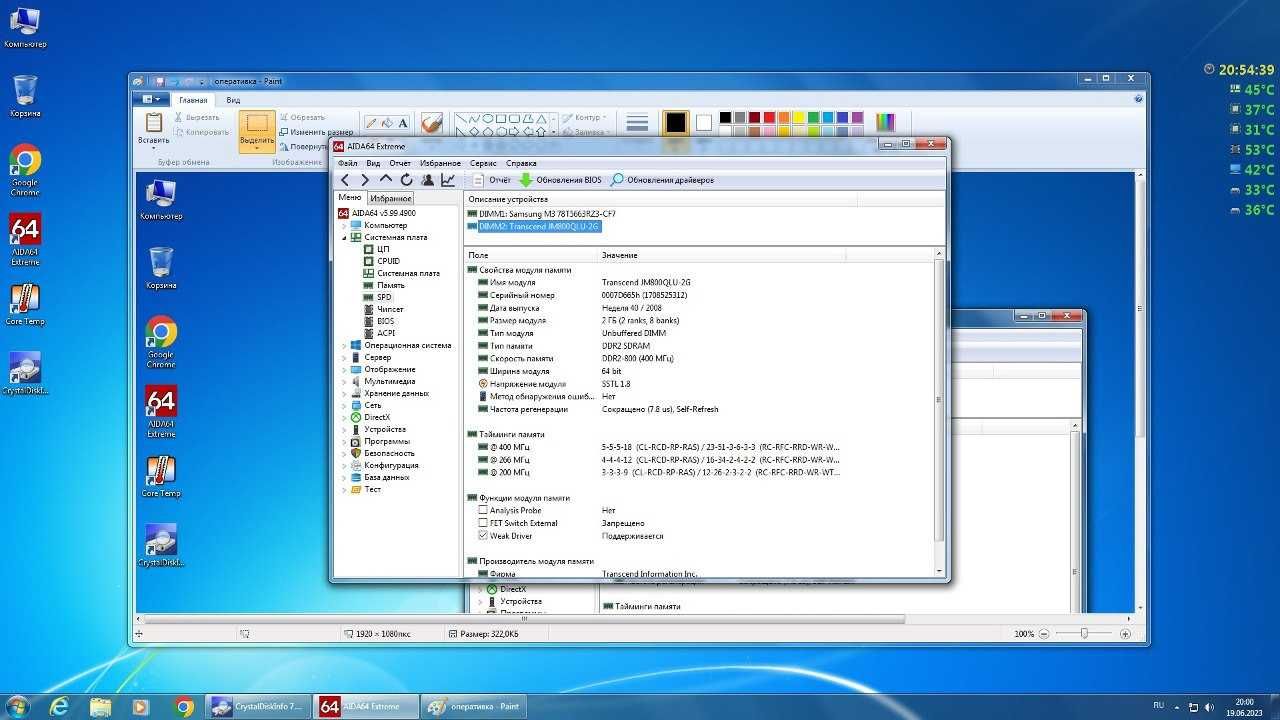
Task: Click Paint Выделить selection tool
Action: pyautogui.click(x=257, y=131)
